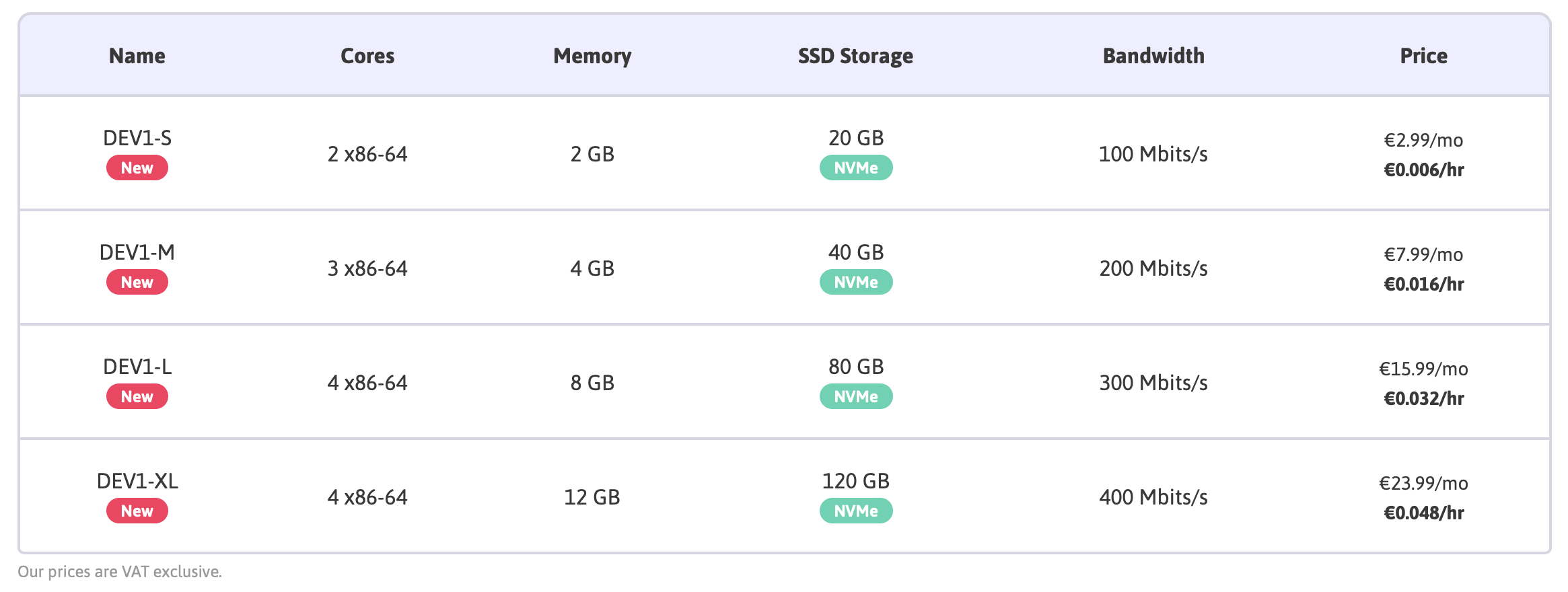The width and height of the screenshot is (1568, 592).
Task: Click the €0.032/hr hourly price
Action: 1423,399
